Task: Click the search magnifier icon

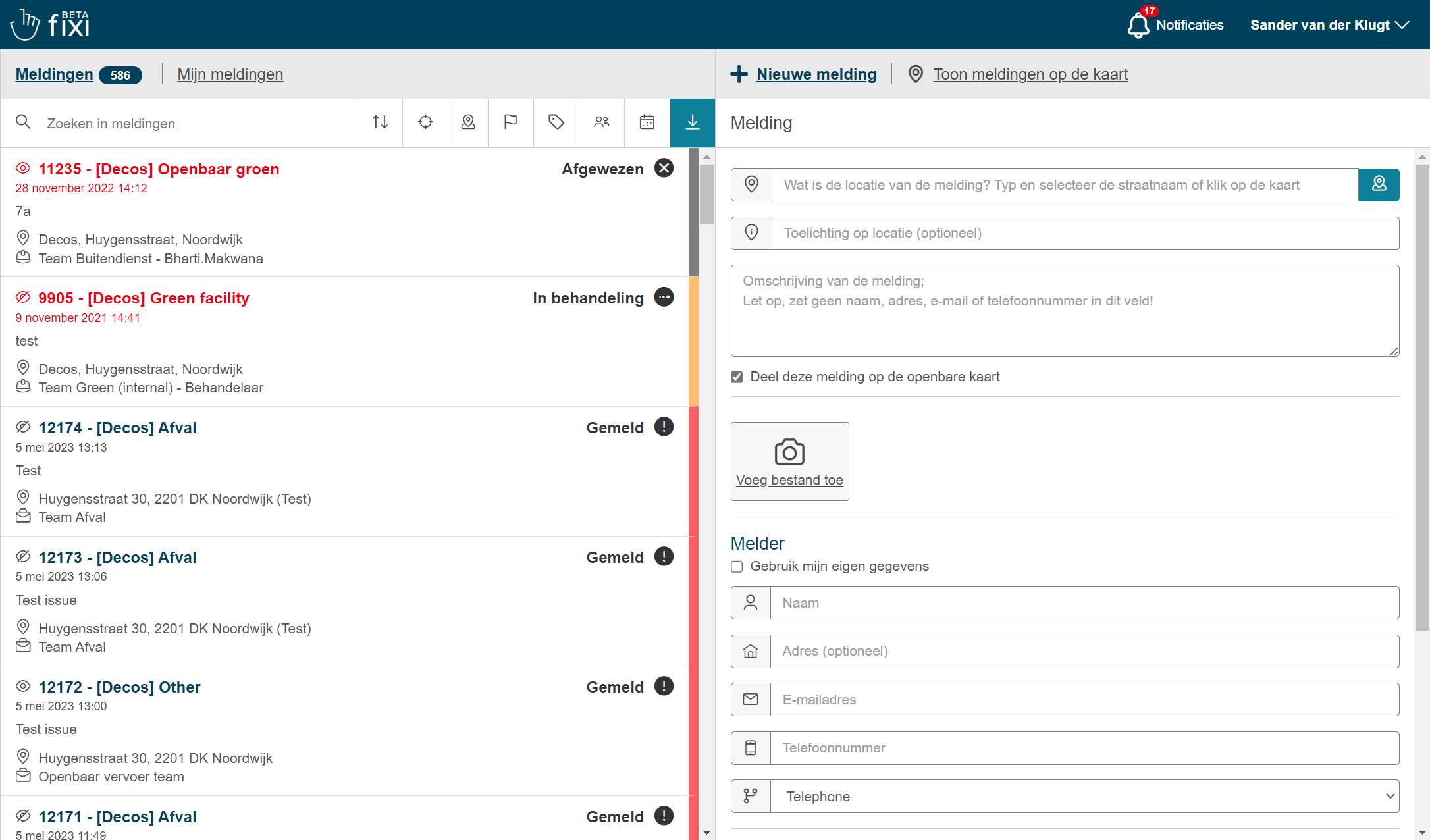Action: (x=23, y=122)
